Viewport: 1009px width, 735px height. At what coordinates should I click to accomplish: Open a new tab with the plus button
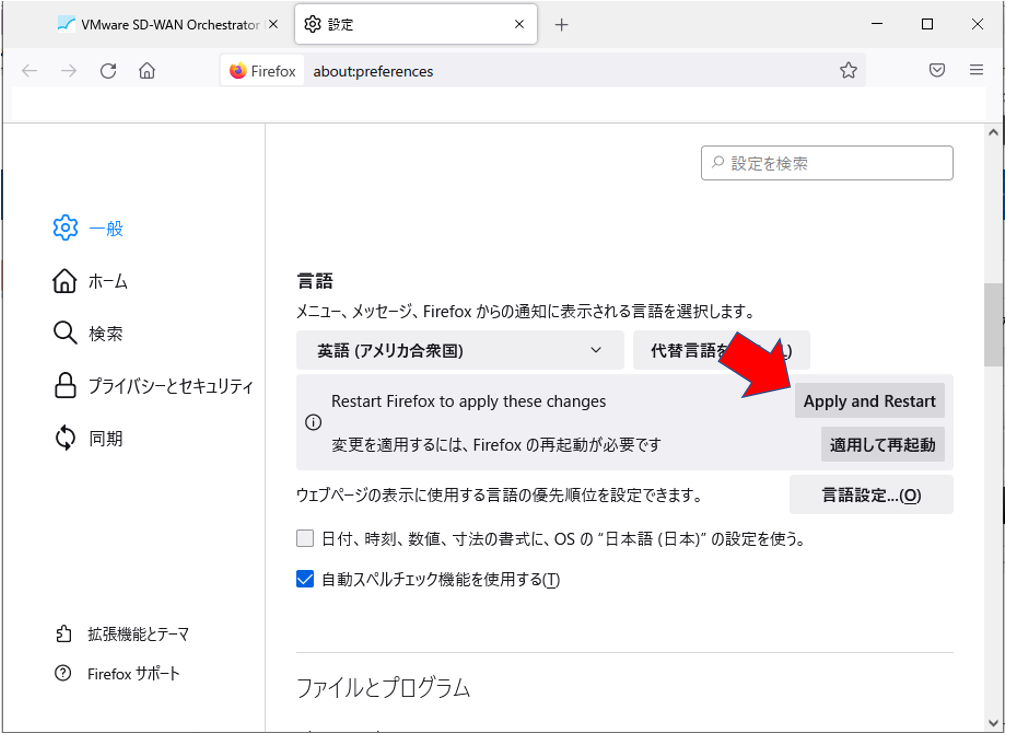(x=561, y=25)
